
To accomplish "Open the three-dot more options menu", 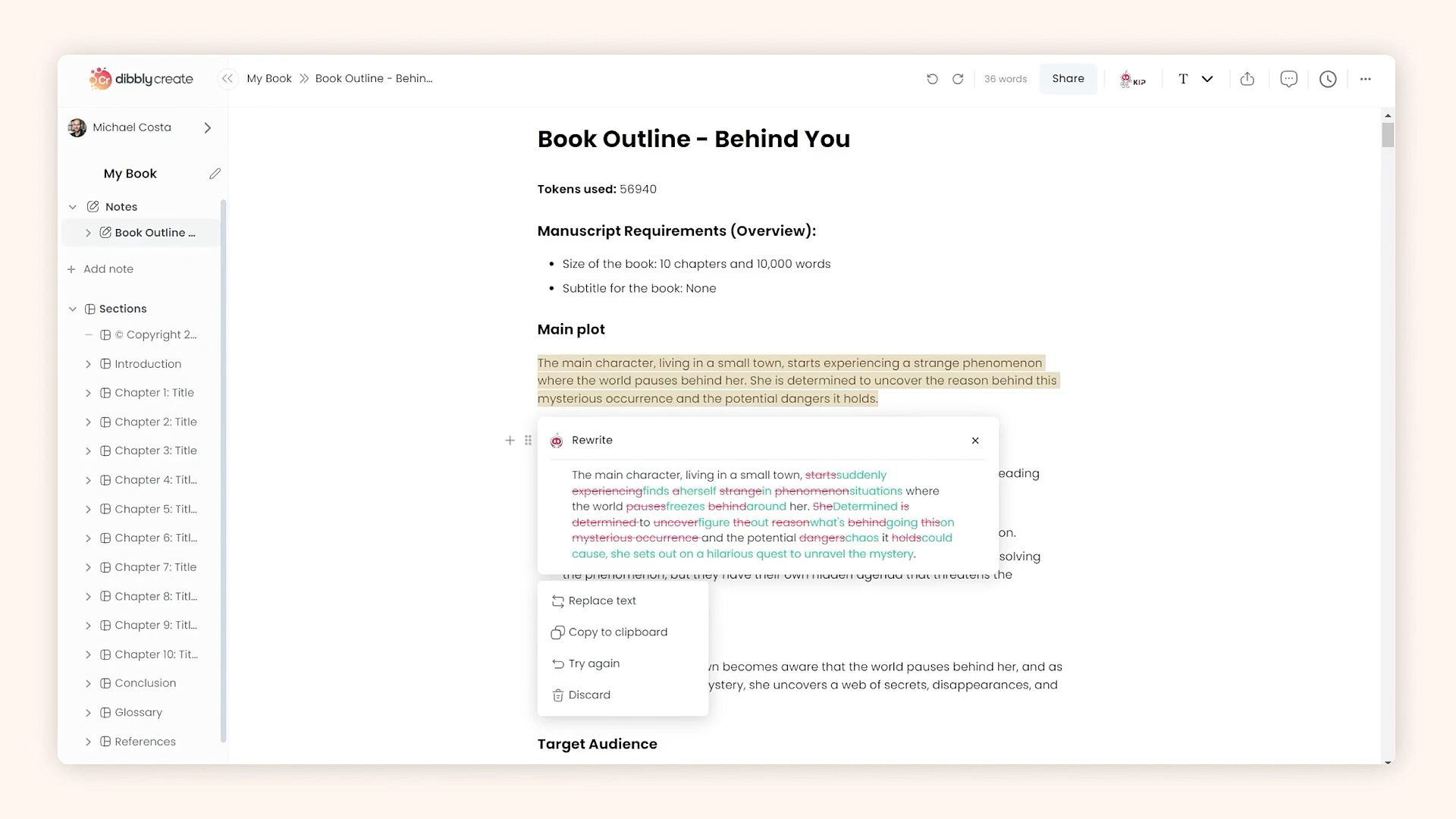I will (x=1366, y=79).
